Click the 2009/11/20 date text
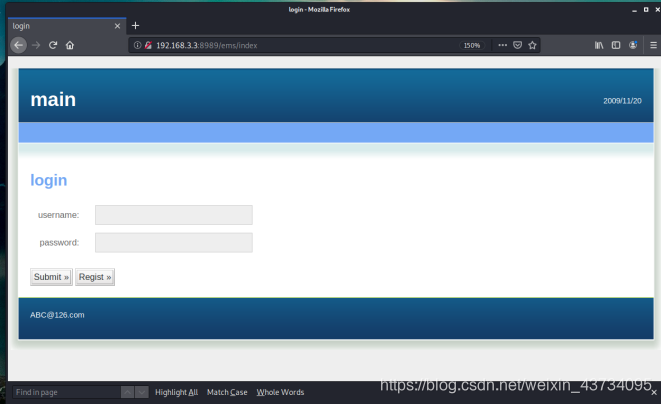Screen dimensions: 662x404 (622, 101)
